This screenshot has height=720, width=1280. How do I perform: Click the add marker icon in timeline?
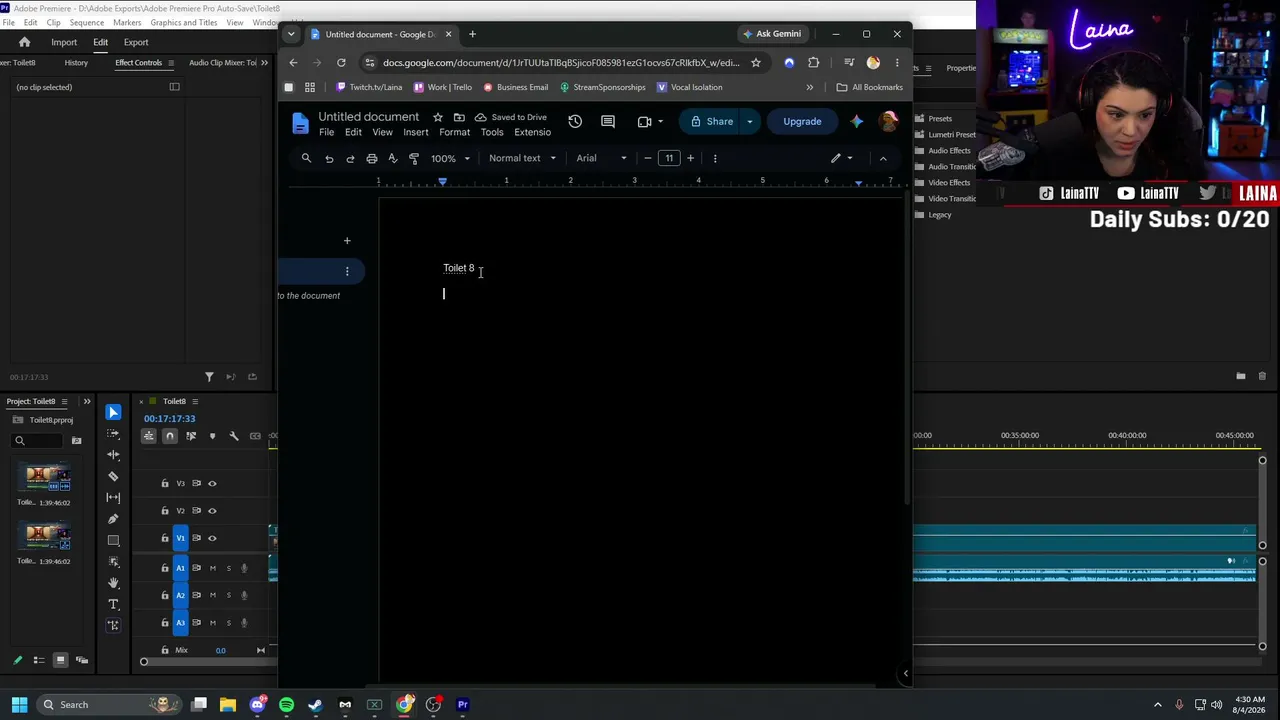[x=212, y=436]
